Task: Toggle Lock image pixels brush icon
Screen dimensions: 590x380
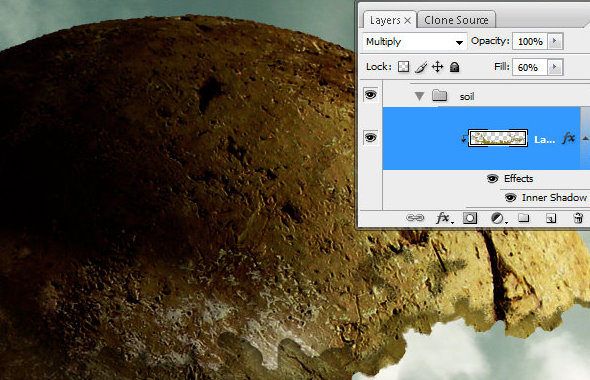Action: pos(421,67)
